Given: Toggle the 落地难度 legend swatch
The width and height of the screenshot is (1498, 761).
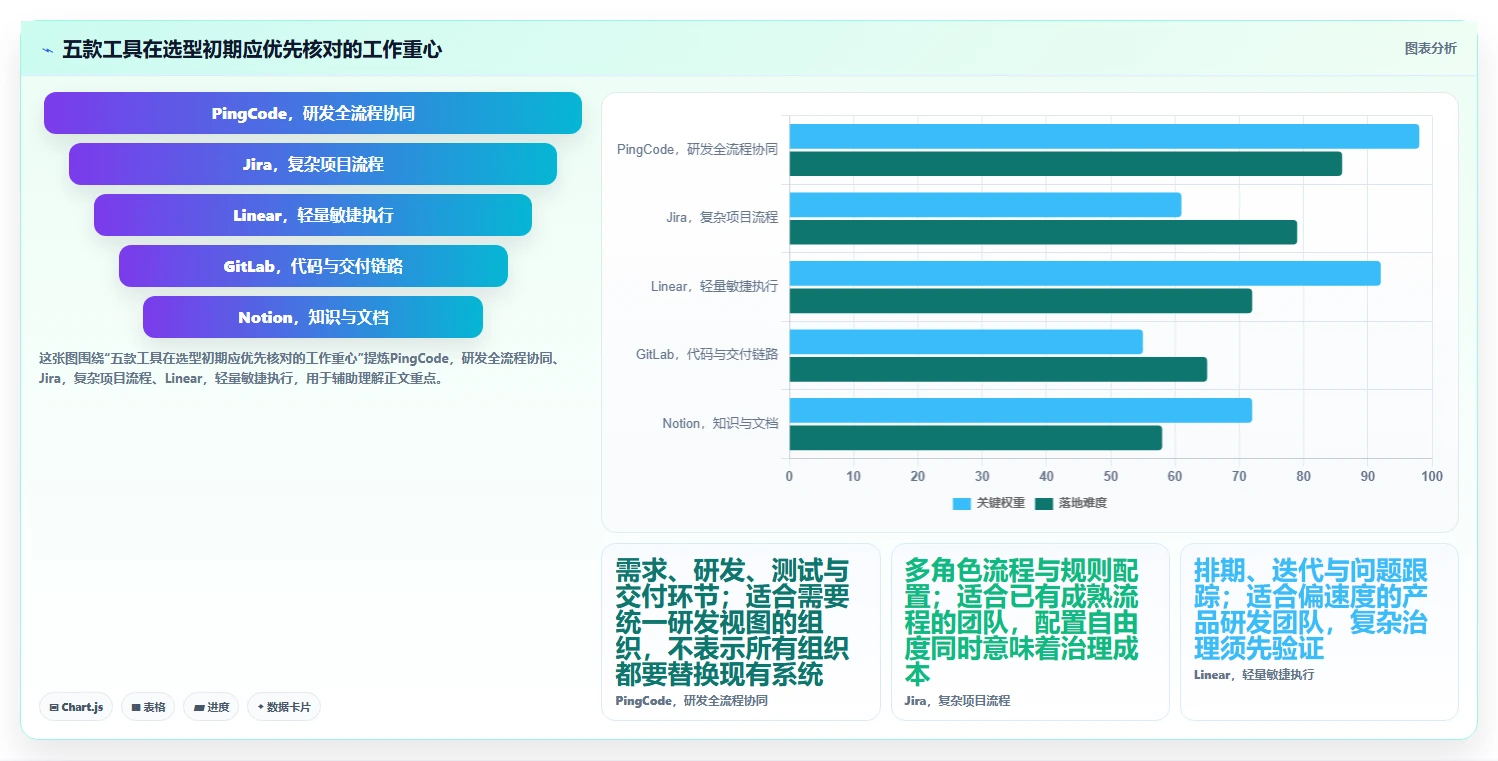Looking at the screenshot, I should point(1044,503).
